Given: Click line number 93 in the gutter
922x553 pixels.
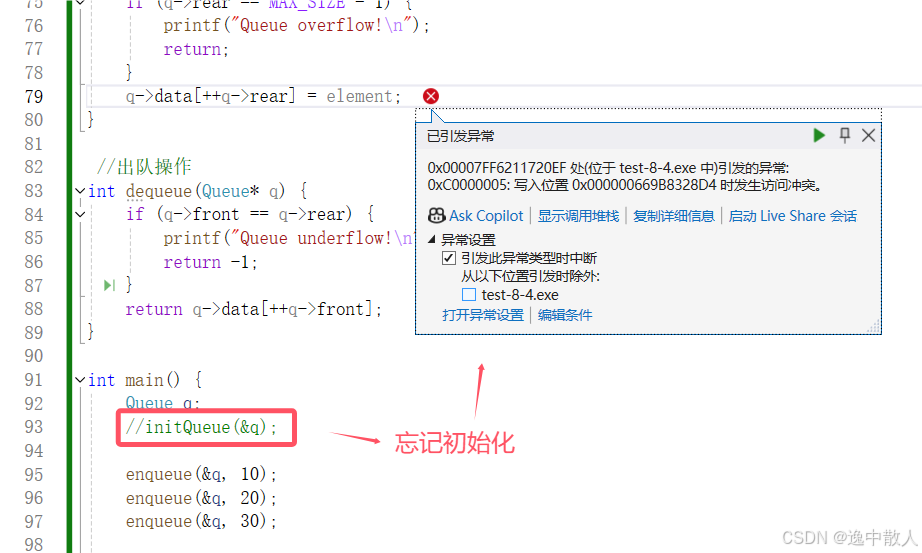Looking at the screenshot, I should (34, 427).
